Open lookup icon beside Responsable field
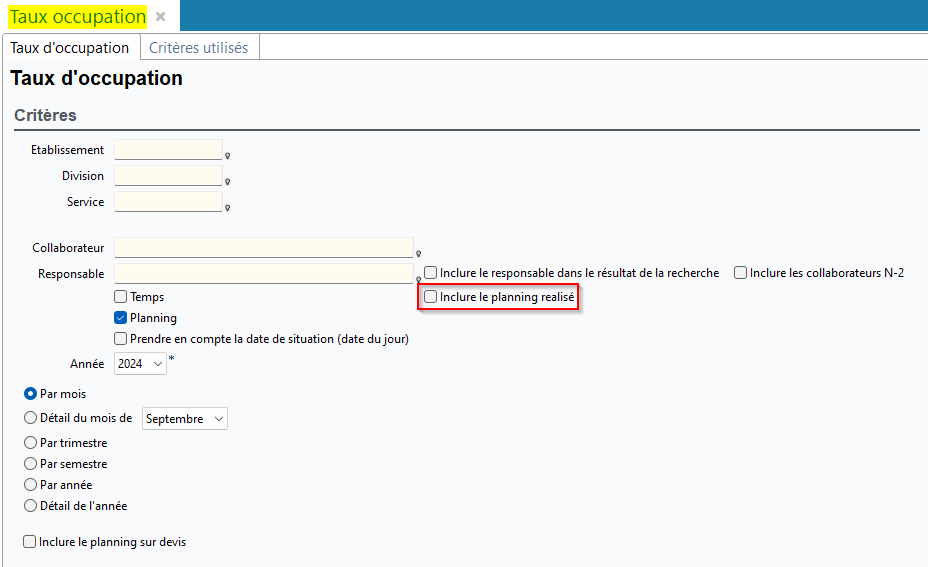Image resolution: width=928 pixels, height=567 pixels. pyautogui.click(x=418, y=279)
